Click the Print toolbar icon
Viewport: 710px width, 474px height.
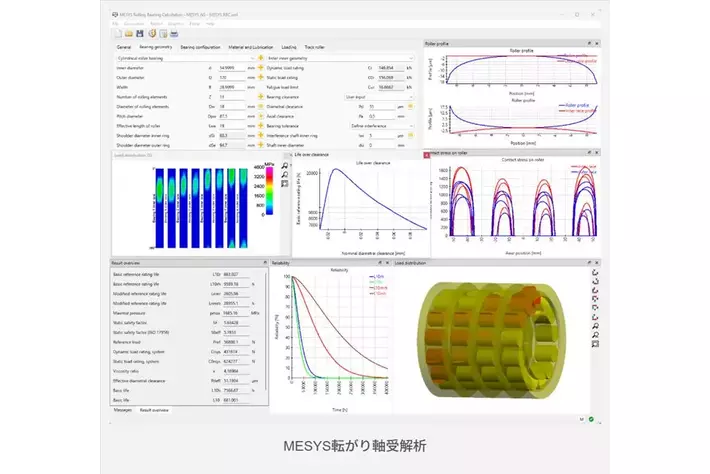click(x=174, y=34)
